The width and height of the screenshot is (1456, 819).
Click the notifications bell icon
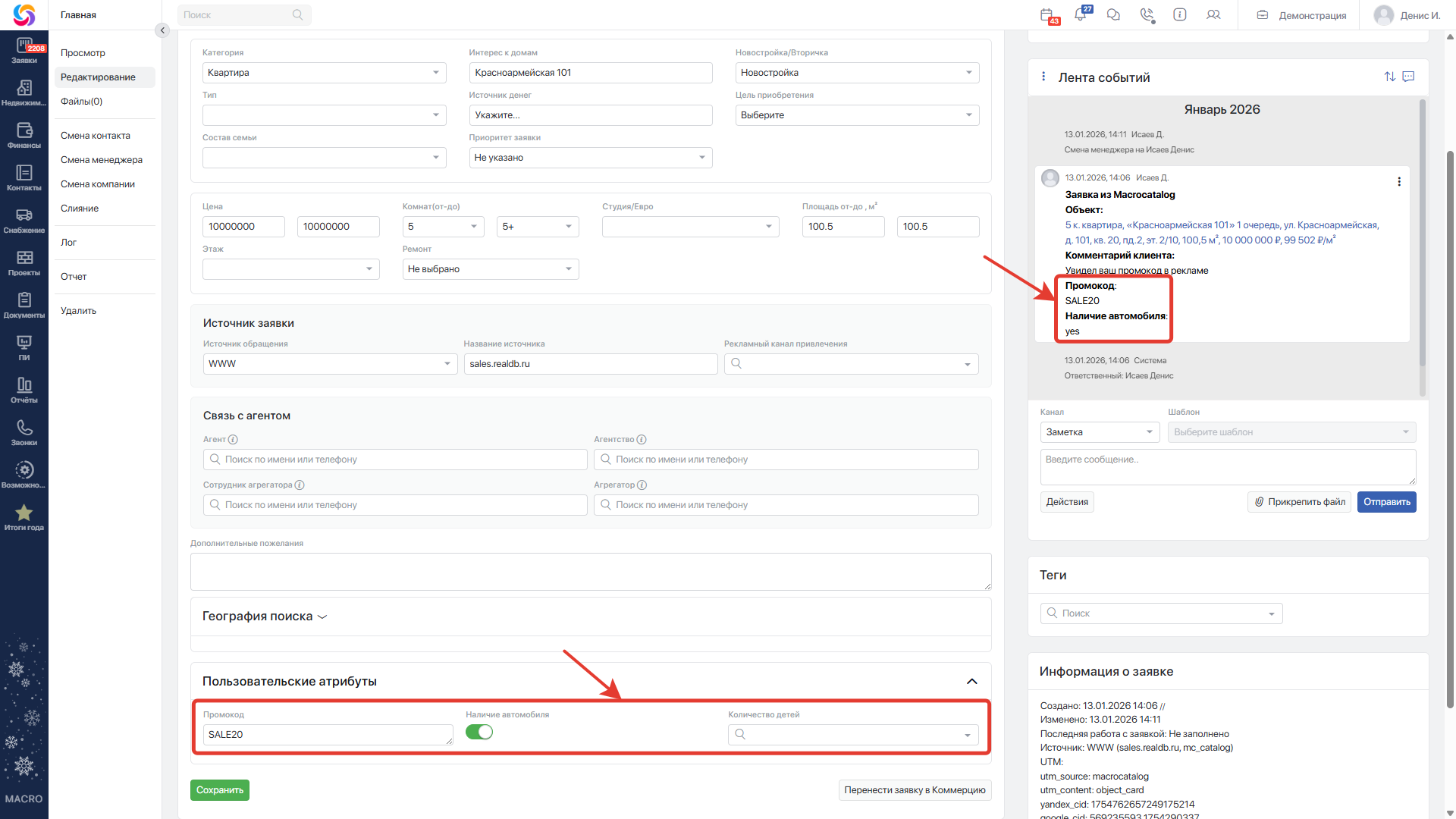click(x=1081, y=14)
